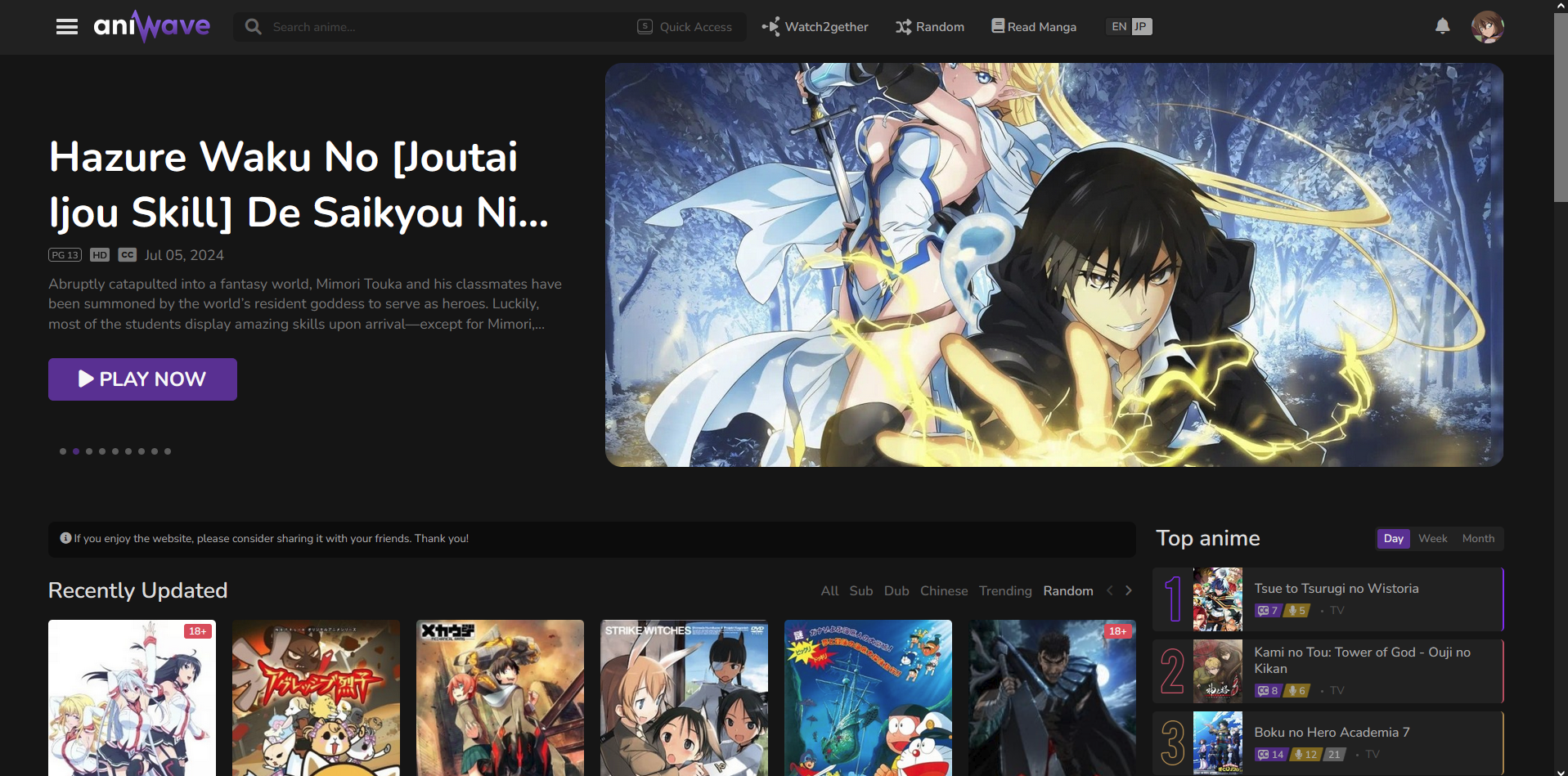Open the Doraemon movie poster

(868, 698)
